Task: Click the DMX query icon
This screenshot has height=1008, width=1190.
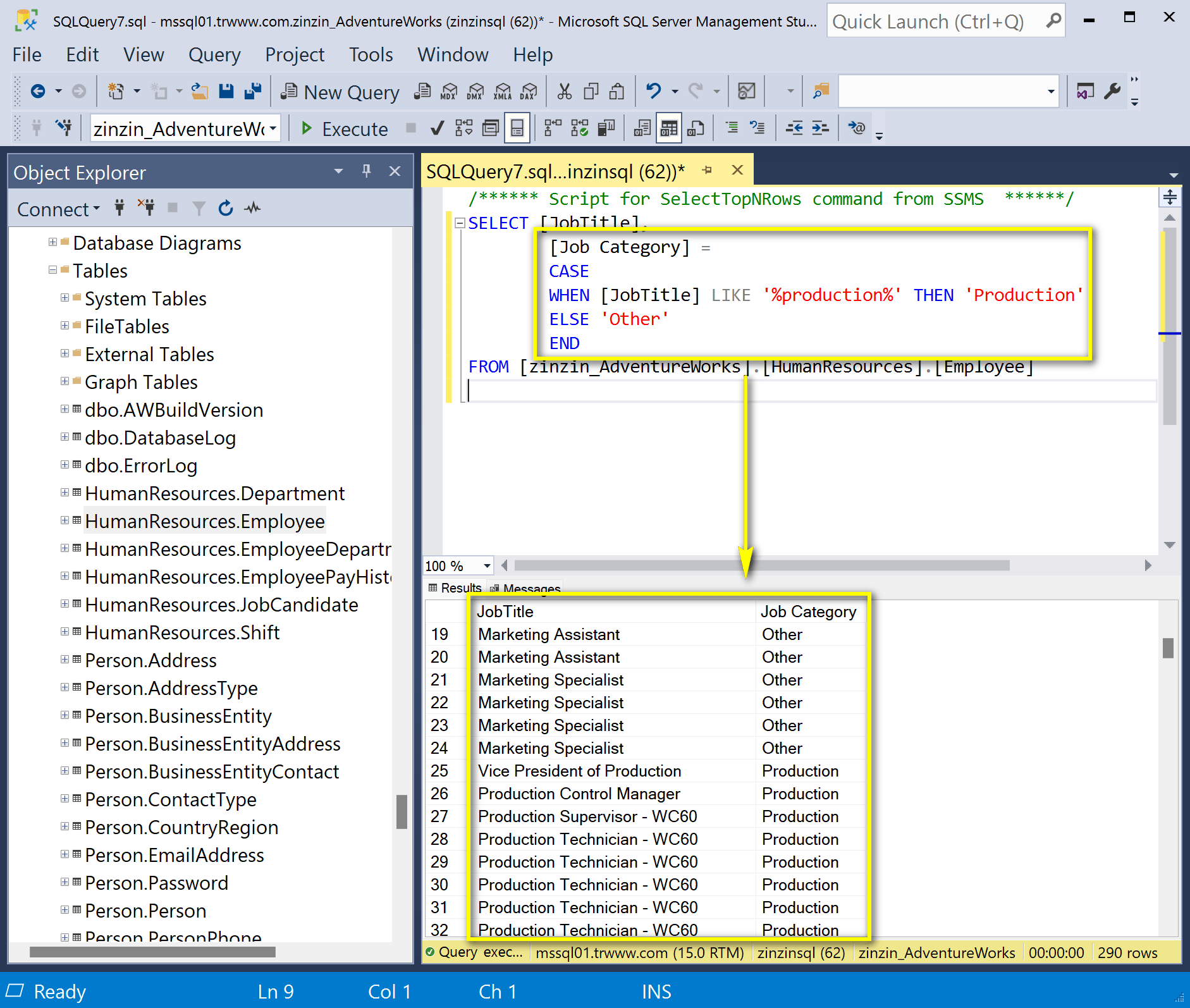Action: click(475, 92)
